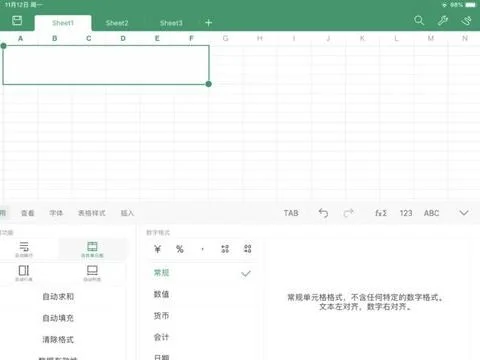Screen dimensions: 480x360
Task: Select column header B
Action: point(55,38)
